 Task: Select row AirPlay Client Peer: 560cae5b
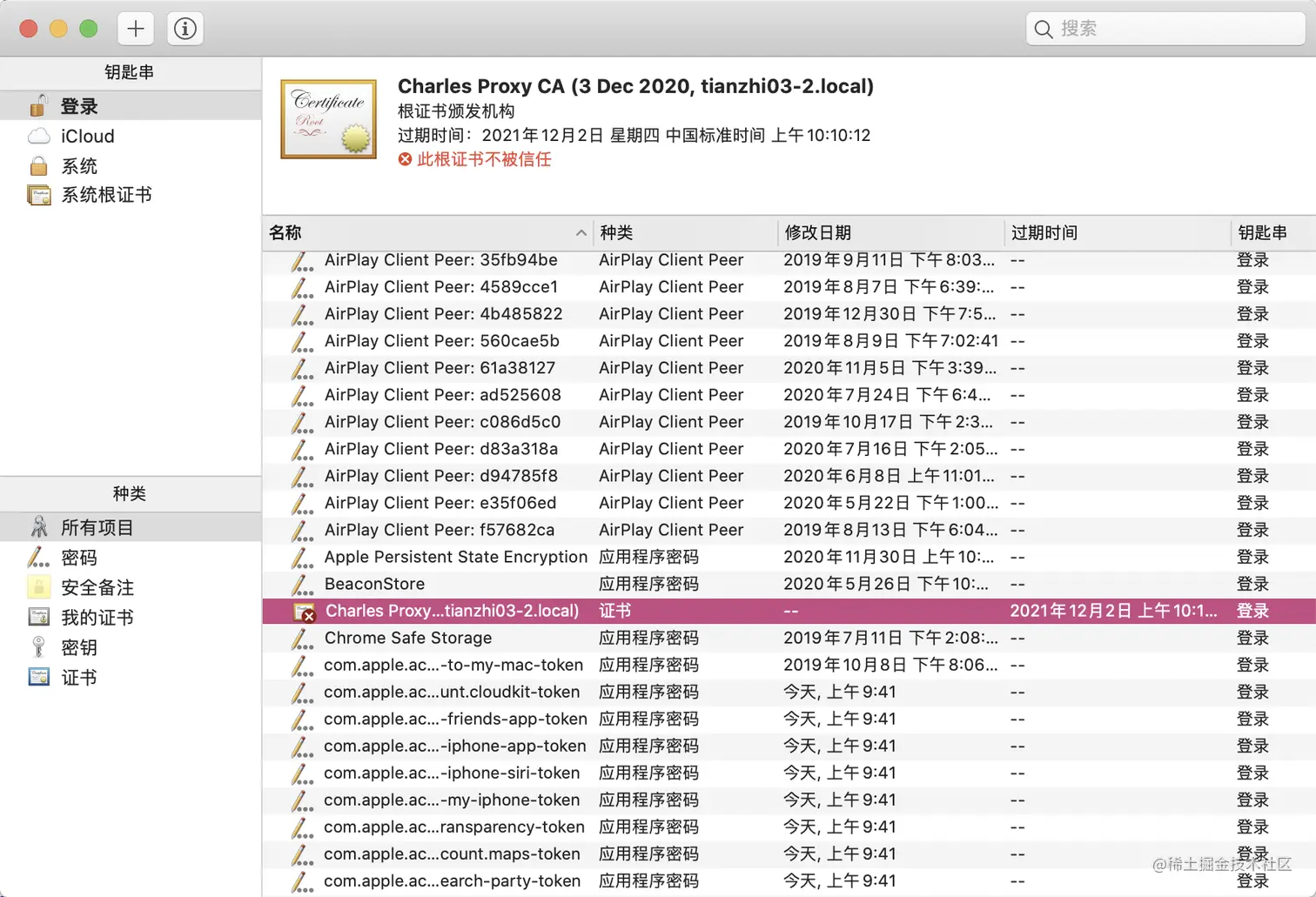789,341
